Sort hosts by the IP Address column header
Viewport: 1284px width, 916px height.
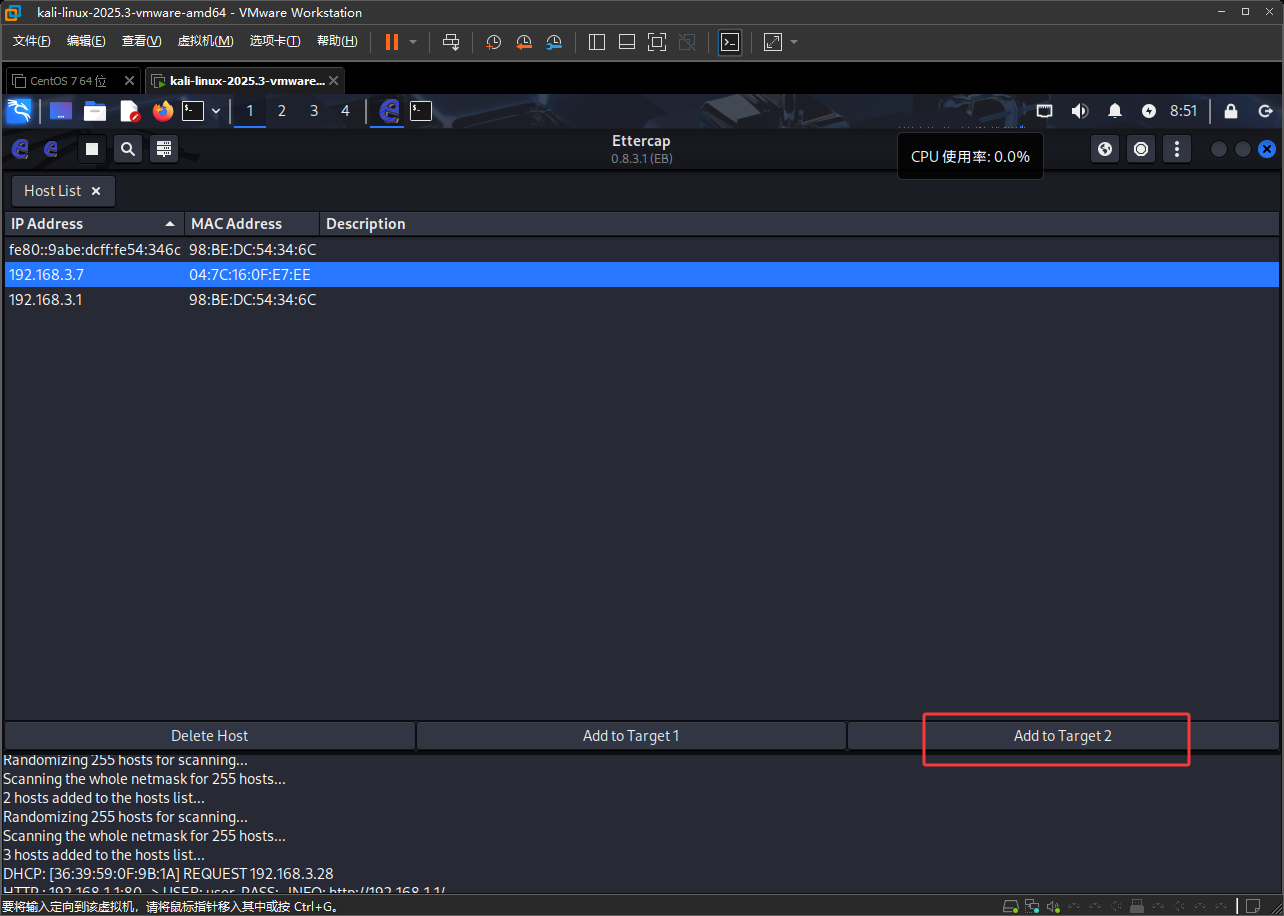click(x=94, y=224)
